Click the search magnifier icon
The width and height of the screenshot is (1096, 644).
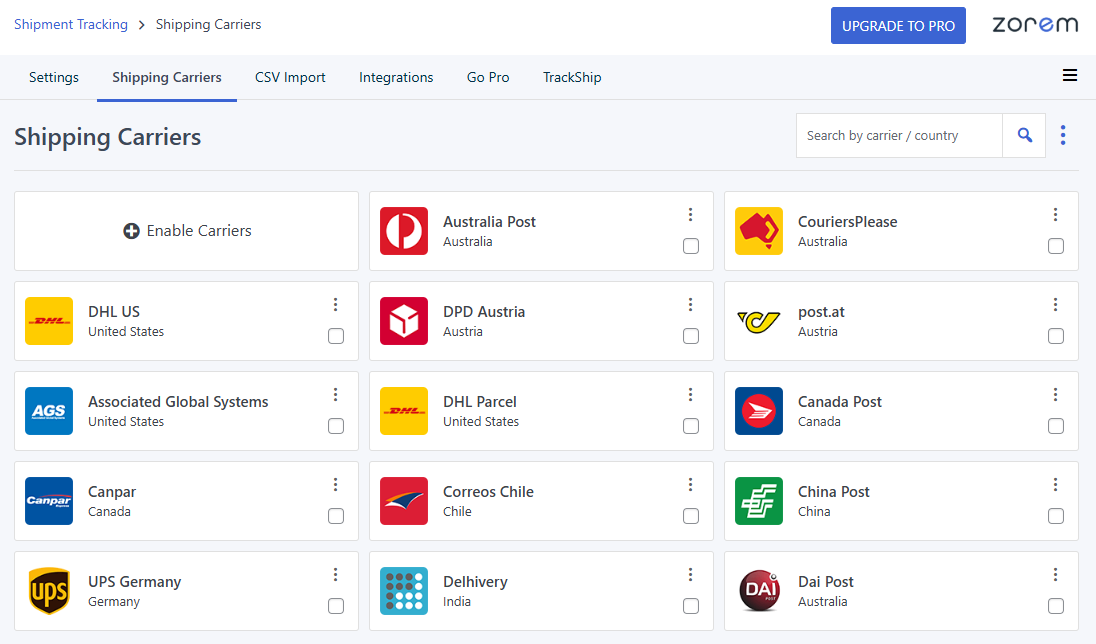[1024, 134]
